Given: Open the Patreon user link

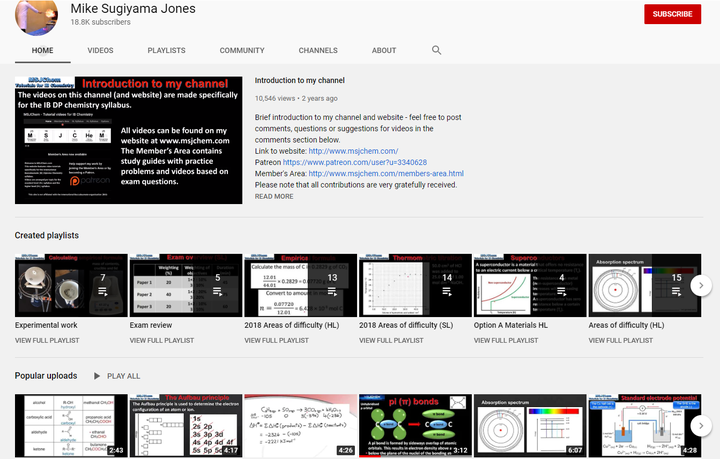Looking at the screenshot, I should (x=354, y=162).
